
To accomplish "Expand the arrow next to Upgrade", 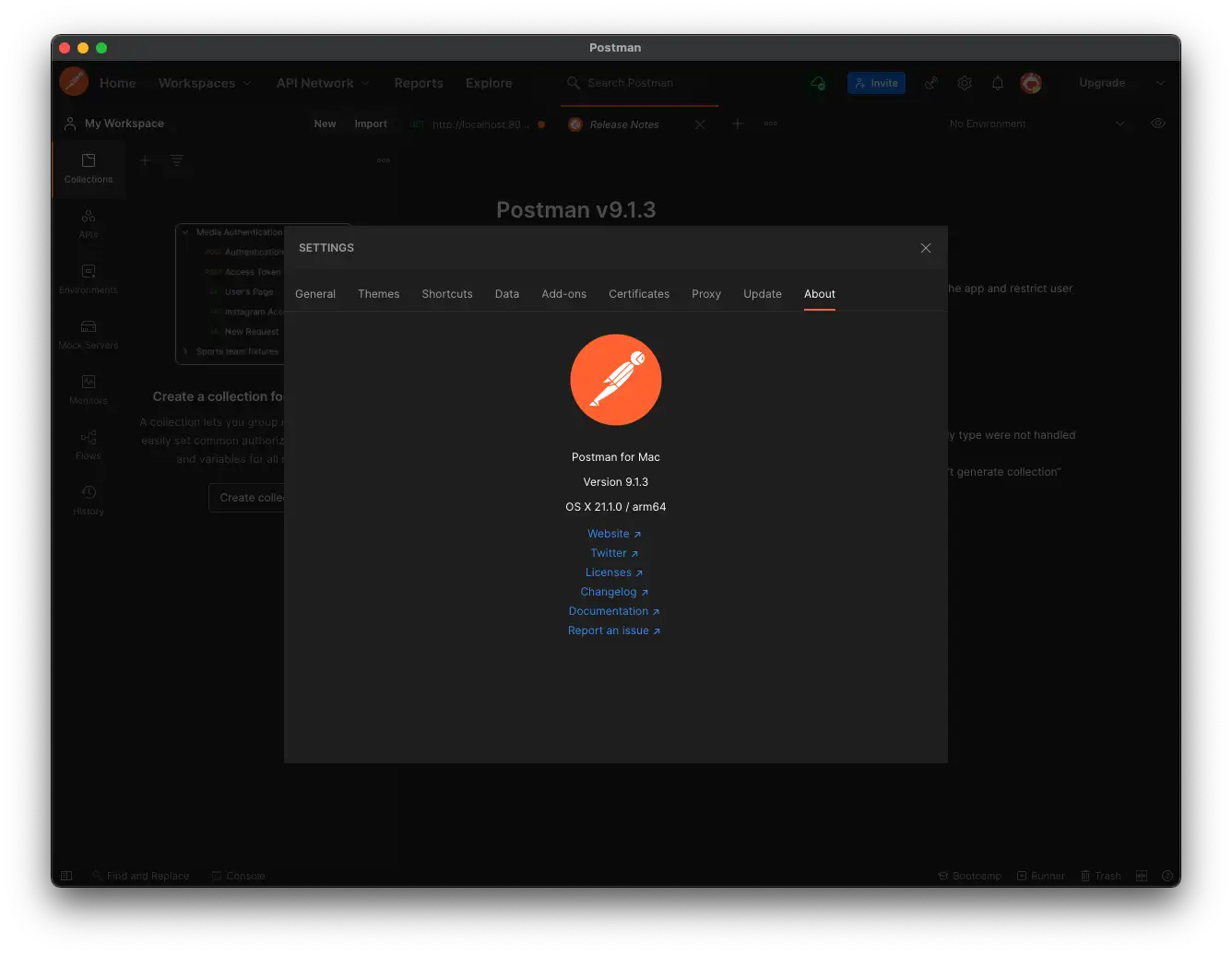I will [x=1161, y=83].
